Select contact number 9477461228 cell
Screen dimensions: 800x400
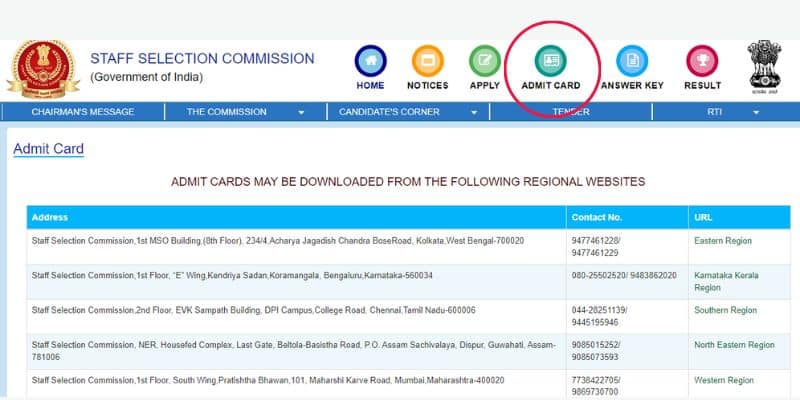pyautogui.click(x=627, y=247)
